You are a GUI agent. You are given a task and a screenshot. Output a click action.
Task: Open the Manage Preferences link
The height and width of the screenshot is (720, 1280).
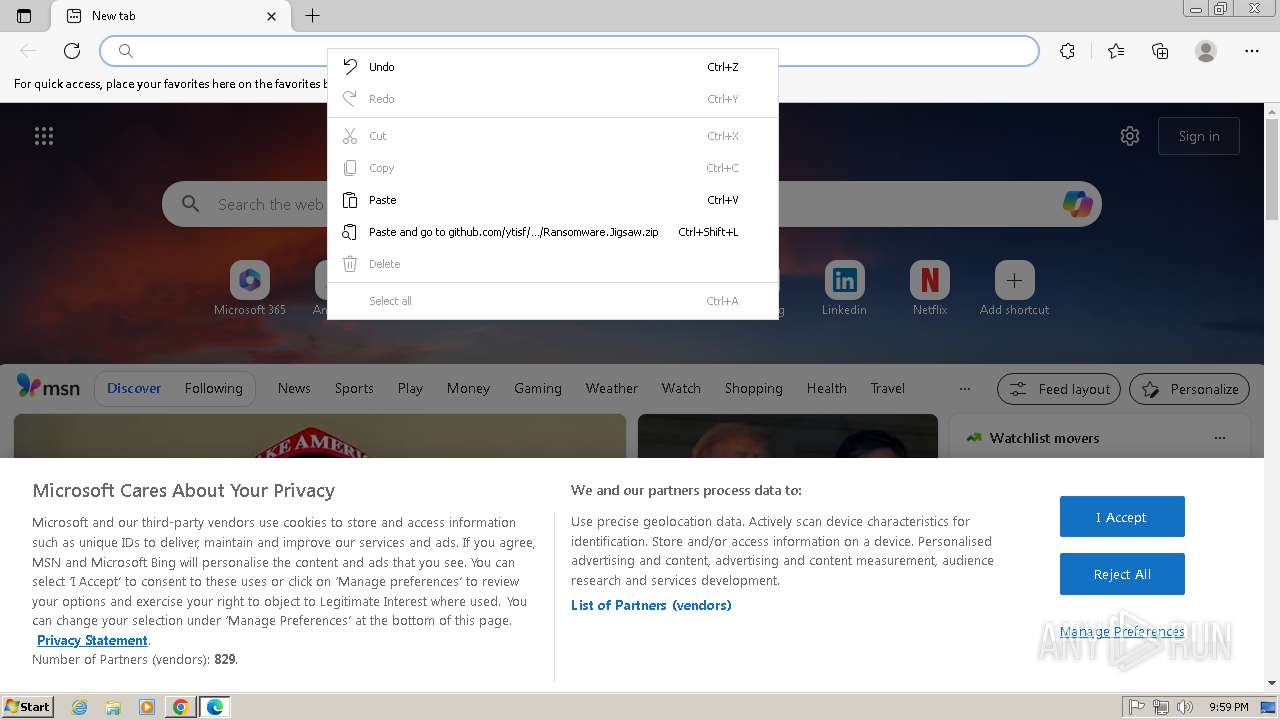tap(1122, 631)
